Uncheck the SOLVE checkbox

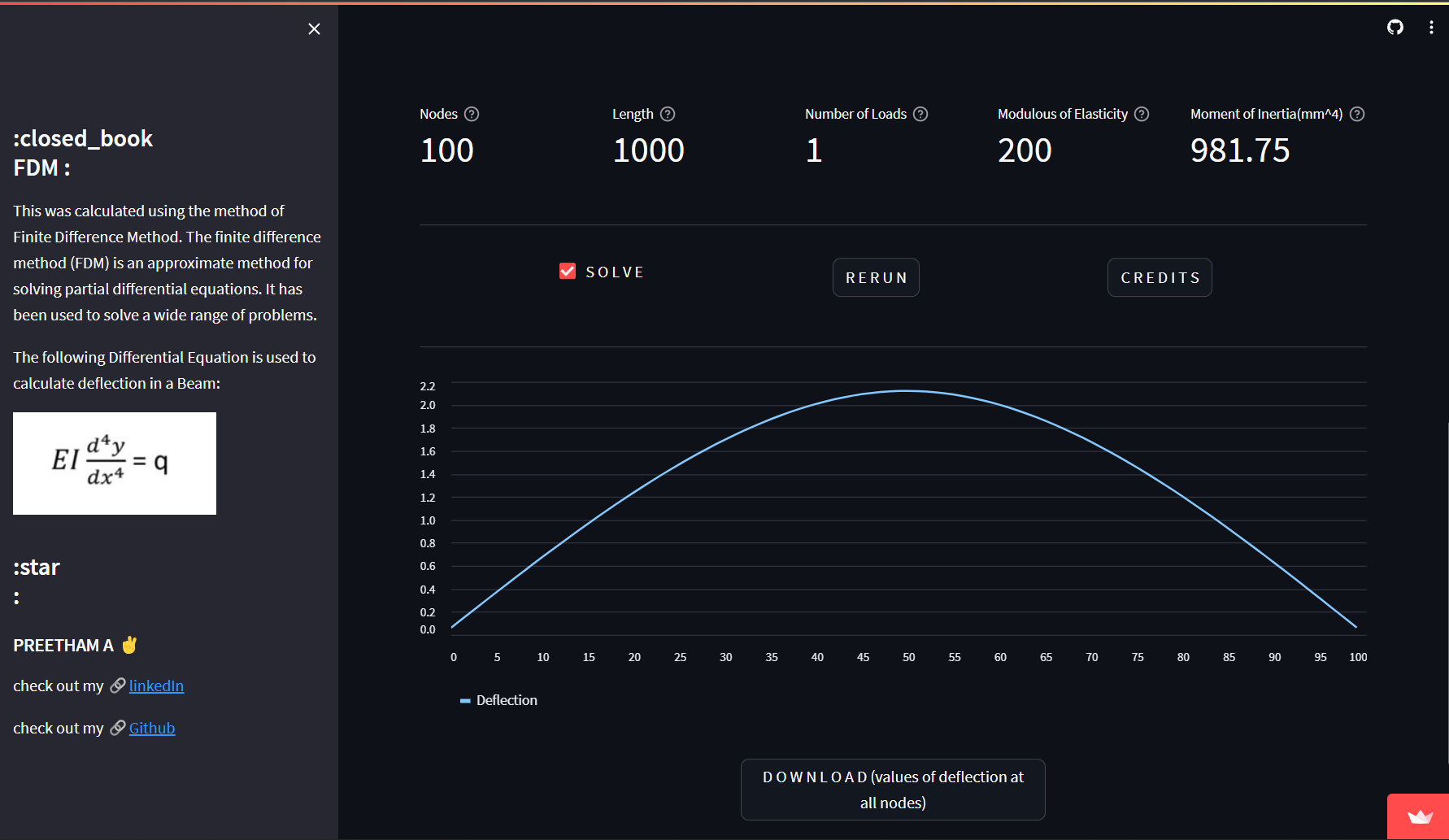(x=567, y=271)
